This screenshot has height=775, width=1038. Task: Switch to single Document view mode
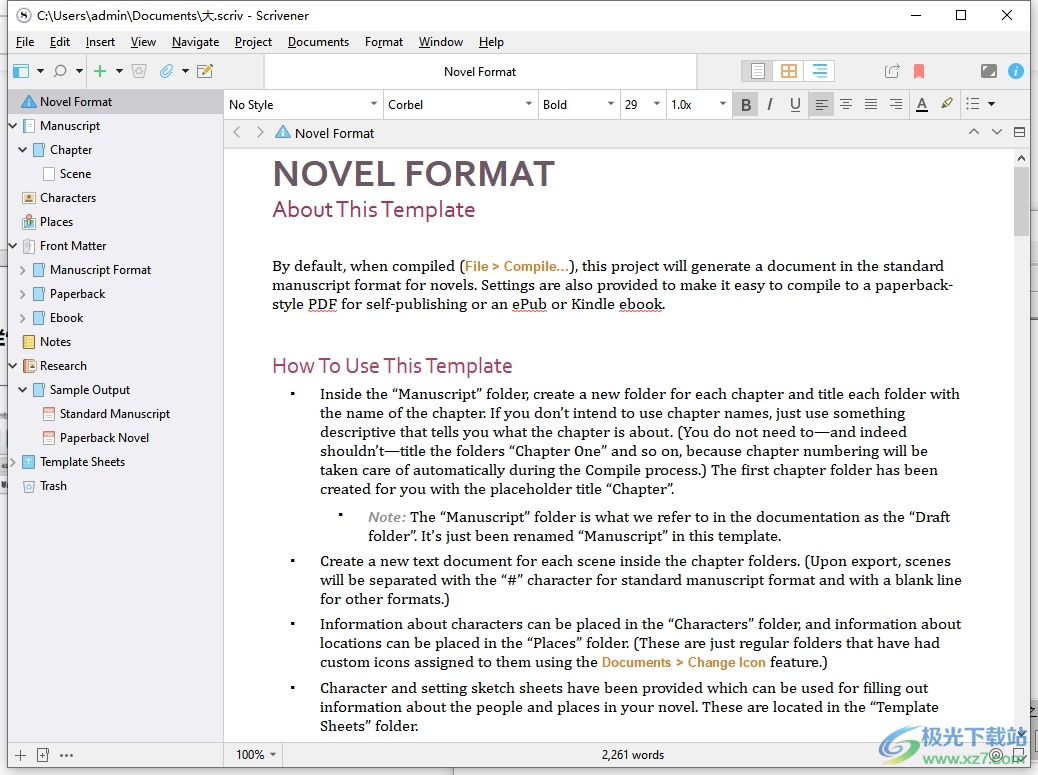758,71
